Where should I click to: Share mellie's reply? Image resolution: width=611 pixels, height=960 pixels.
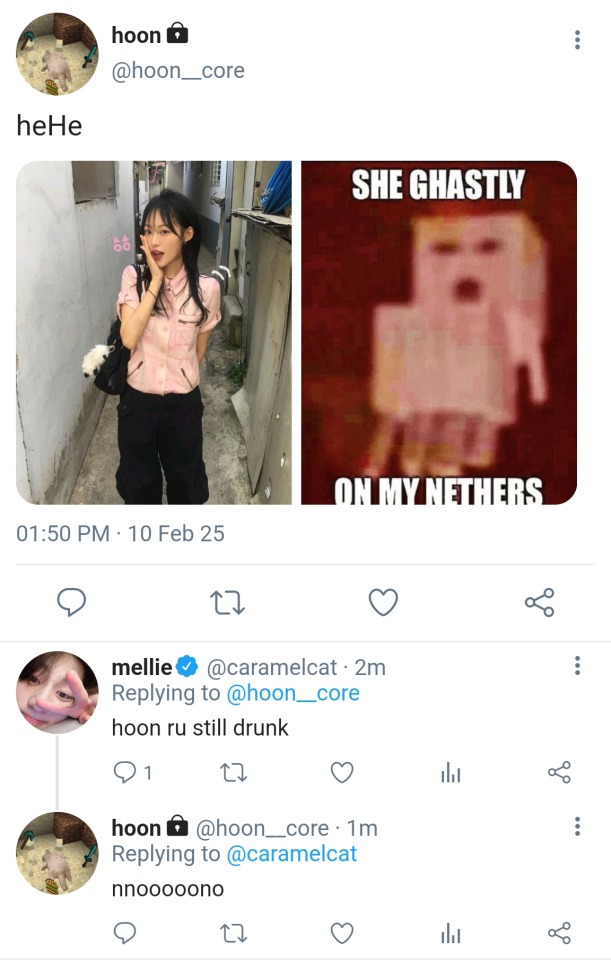tap(559, 772)
